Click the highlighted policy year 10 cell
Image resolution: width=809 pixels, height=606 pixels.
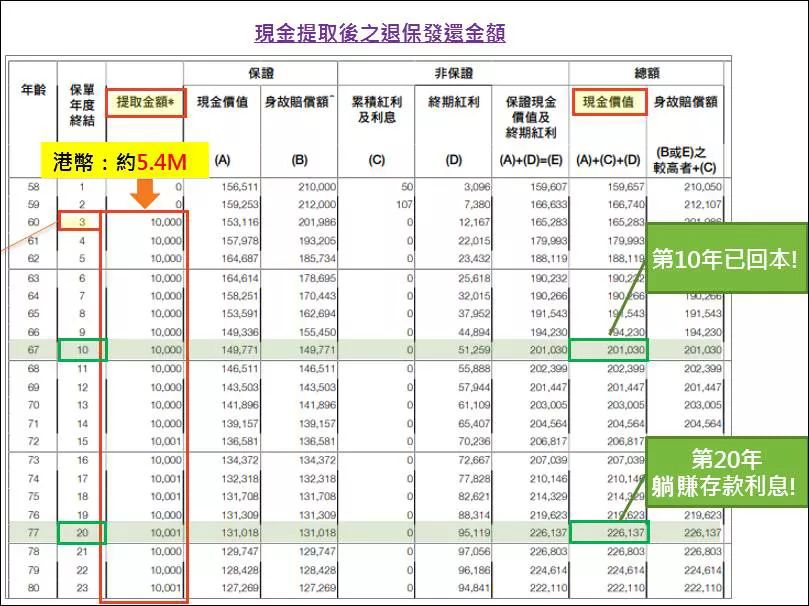(78, 349)
